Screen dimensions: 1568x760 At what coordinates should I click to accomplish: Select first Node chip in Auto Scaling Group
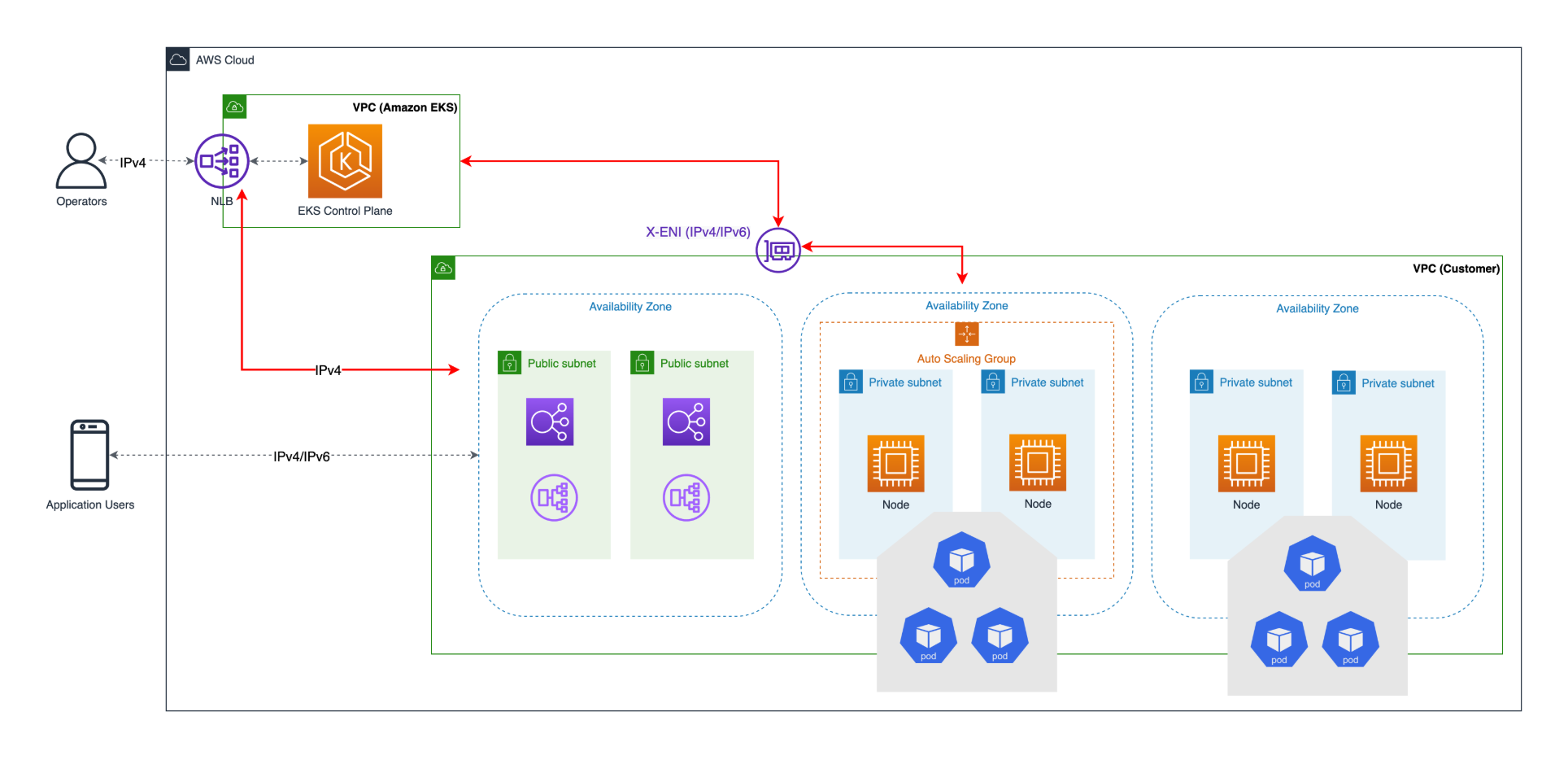click(895, 464)
